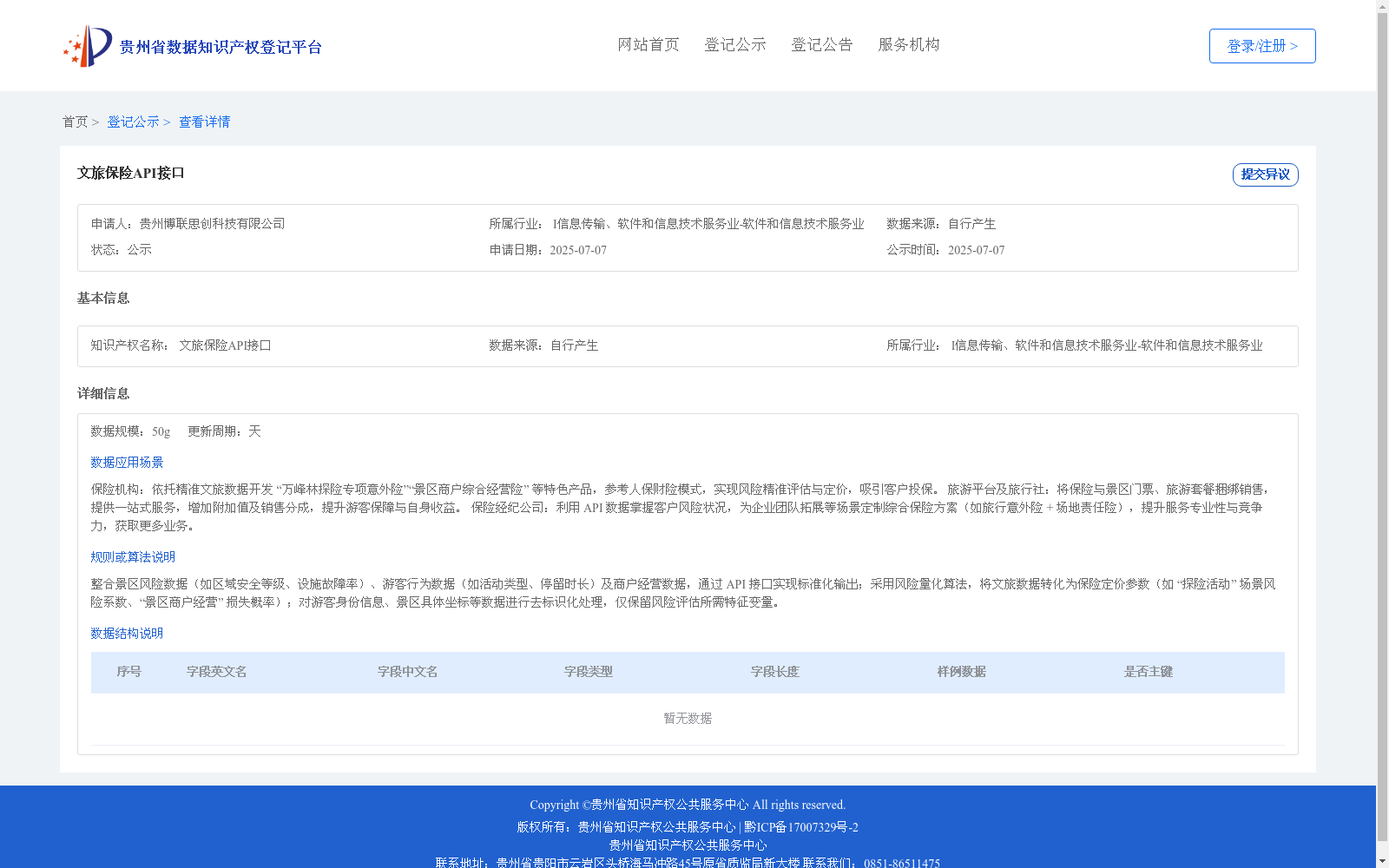Viewport: 1389px width, 868px height.
Task: Click the 黔ICP备17007329号-2 footer link
Action: pyautogui.click(x=801, y=827)
